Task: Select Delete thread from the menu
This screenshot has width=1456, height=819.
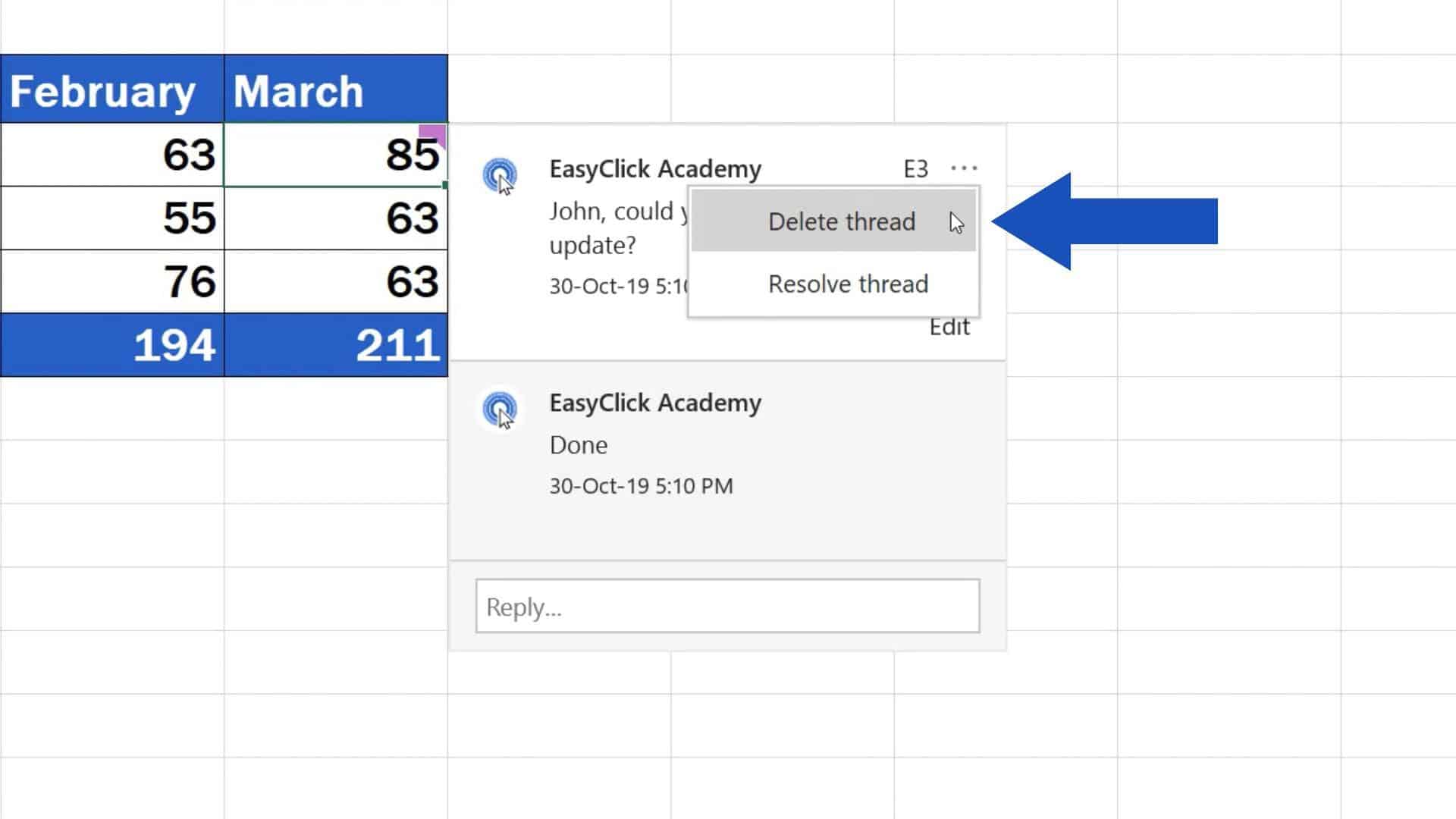Action: point(842,221)
